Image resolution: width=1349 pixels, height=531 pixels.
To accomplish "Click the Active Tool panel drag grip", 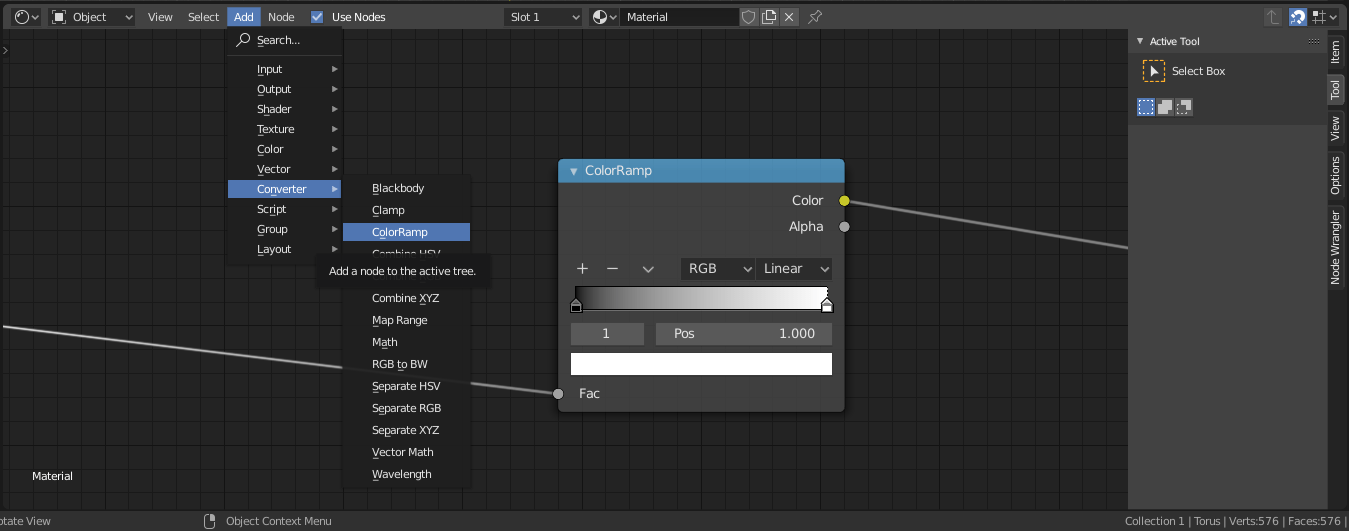I will (x=1313, y=41).
